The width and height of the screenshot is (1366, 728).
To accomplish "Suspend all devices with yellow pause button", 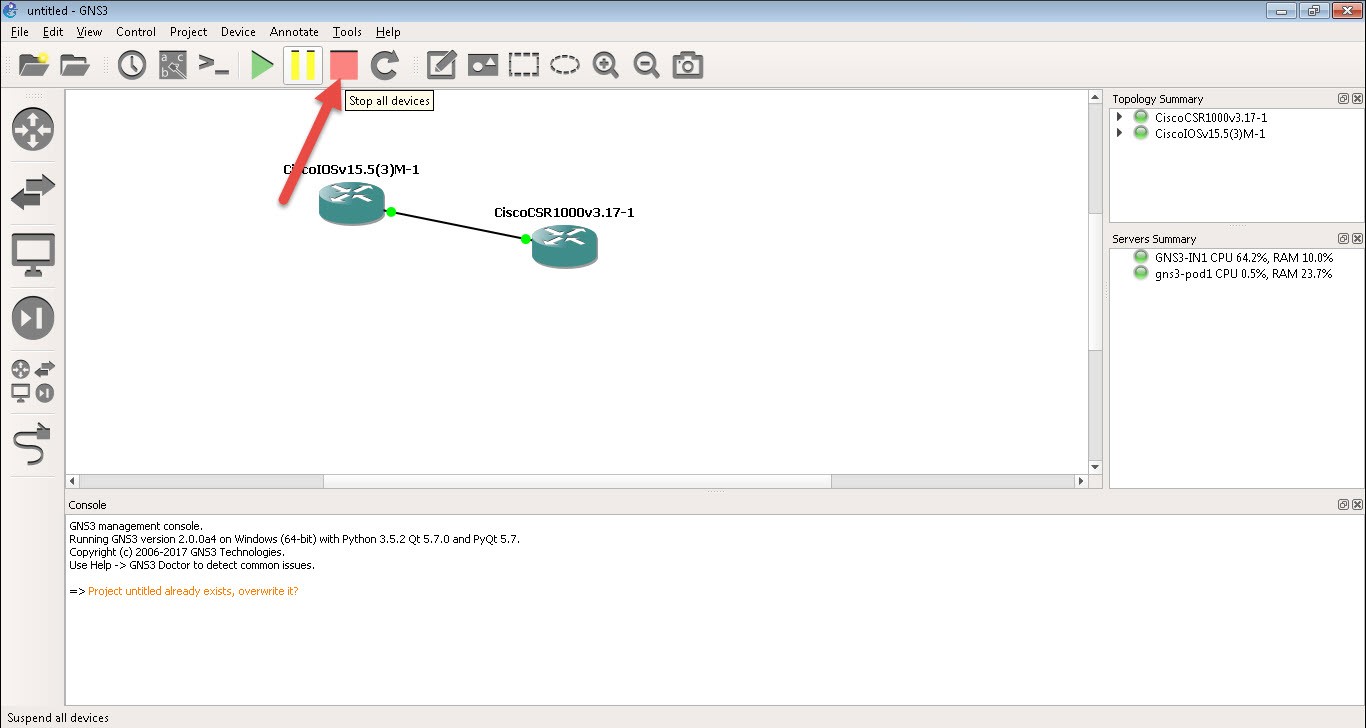I will [303, 66].
